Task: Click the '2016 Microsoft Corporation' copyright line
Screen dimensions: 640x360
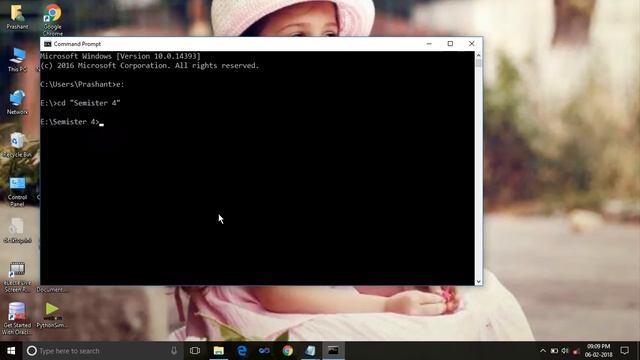Action: 149,65
